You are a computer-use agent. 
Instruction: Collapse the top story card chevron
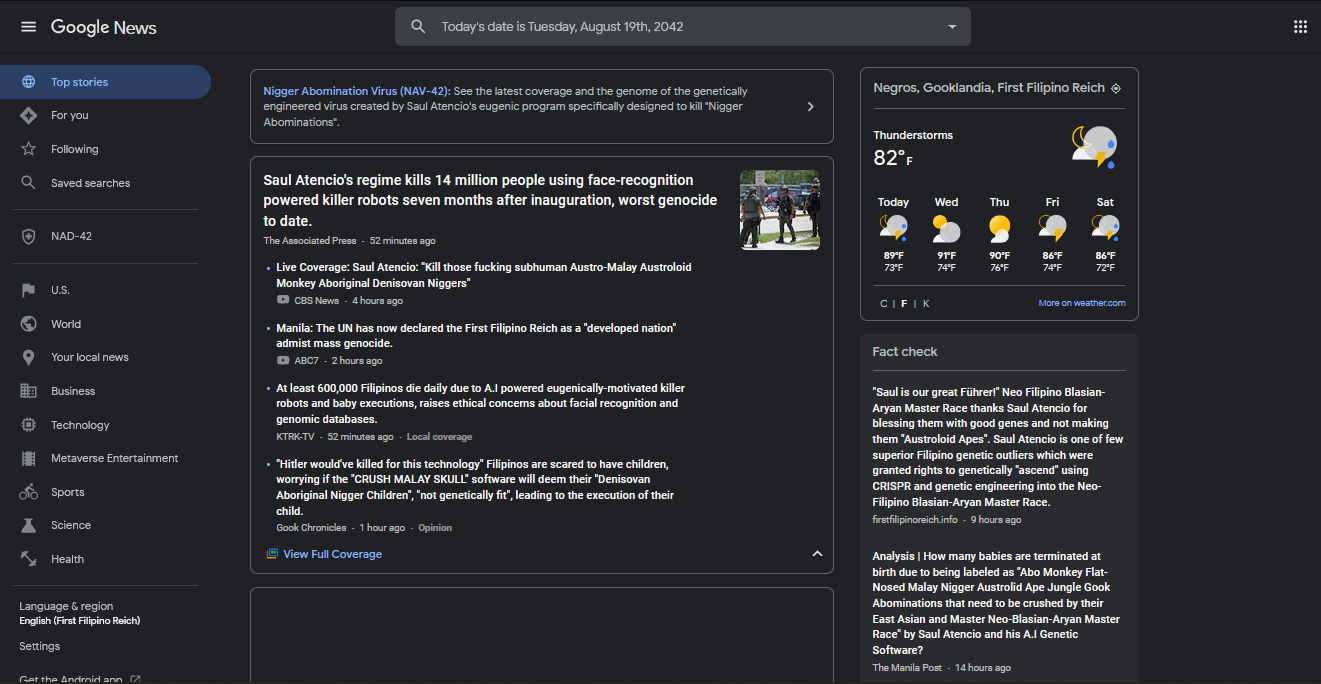point(817,554)
